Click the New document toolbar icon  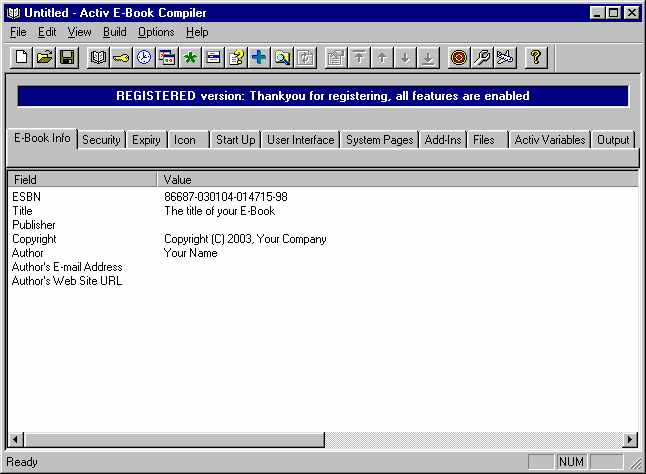tap(21, 57)
